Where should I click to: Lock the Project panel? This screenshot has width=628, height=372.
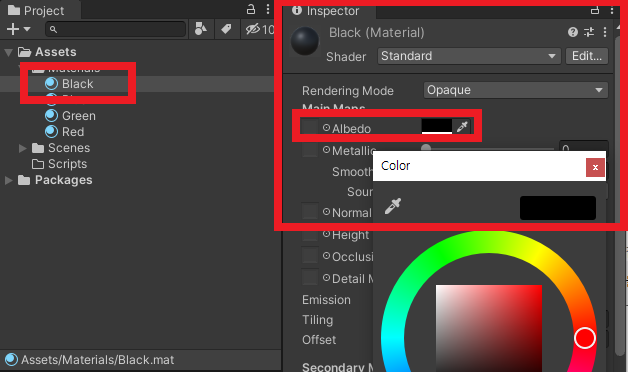(x=251, y=9)
